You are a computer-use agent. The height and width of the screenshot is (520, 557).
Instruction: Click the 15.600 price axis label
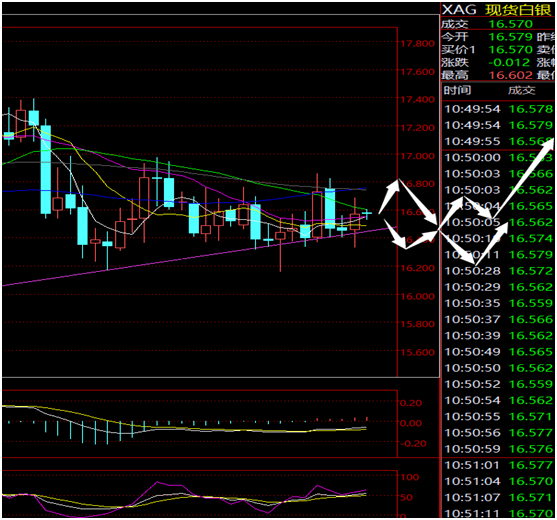418,352
